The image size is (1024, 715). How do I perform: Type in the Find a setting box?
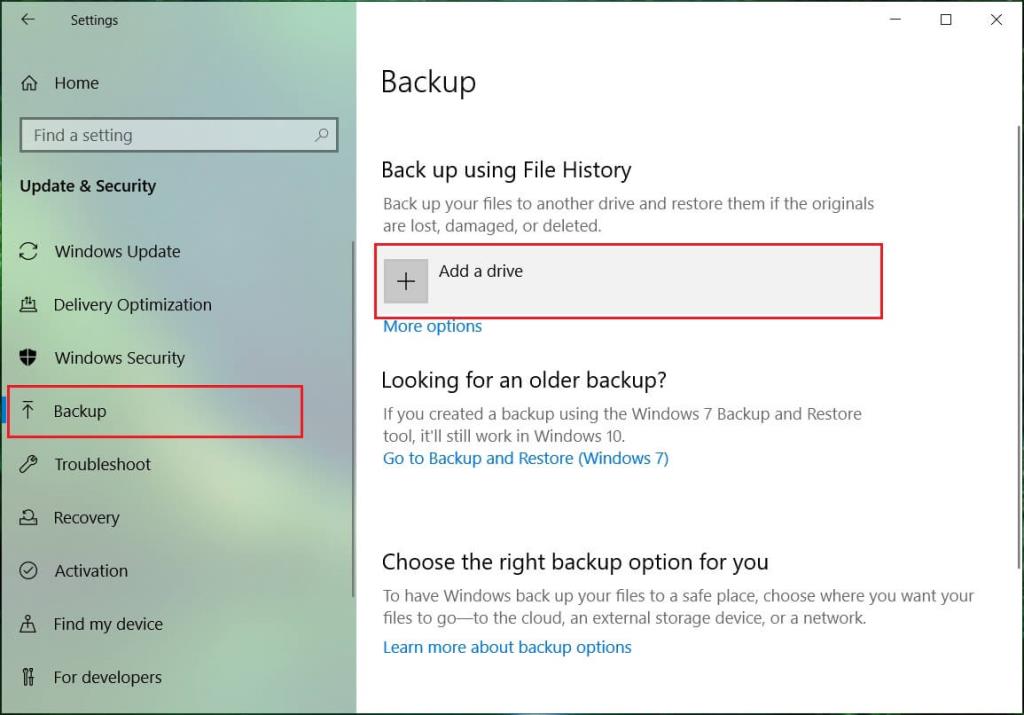[165, 135]
